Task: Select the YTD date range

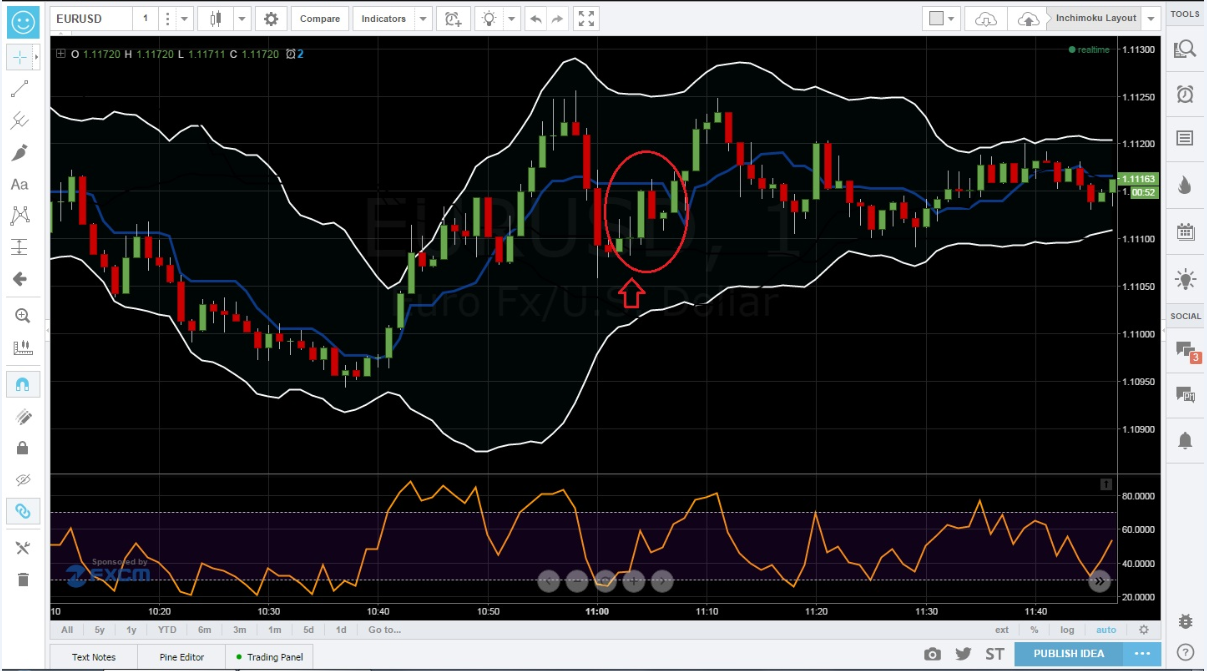Action: [x=167, y=630]
